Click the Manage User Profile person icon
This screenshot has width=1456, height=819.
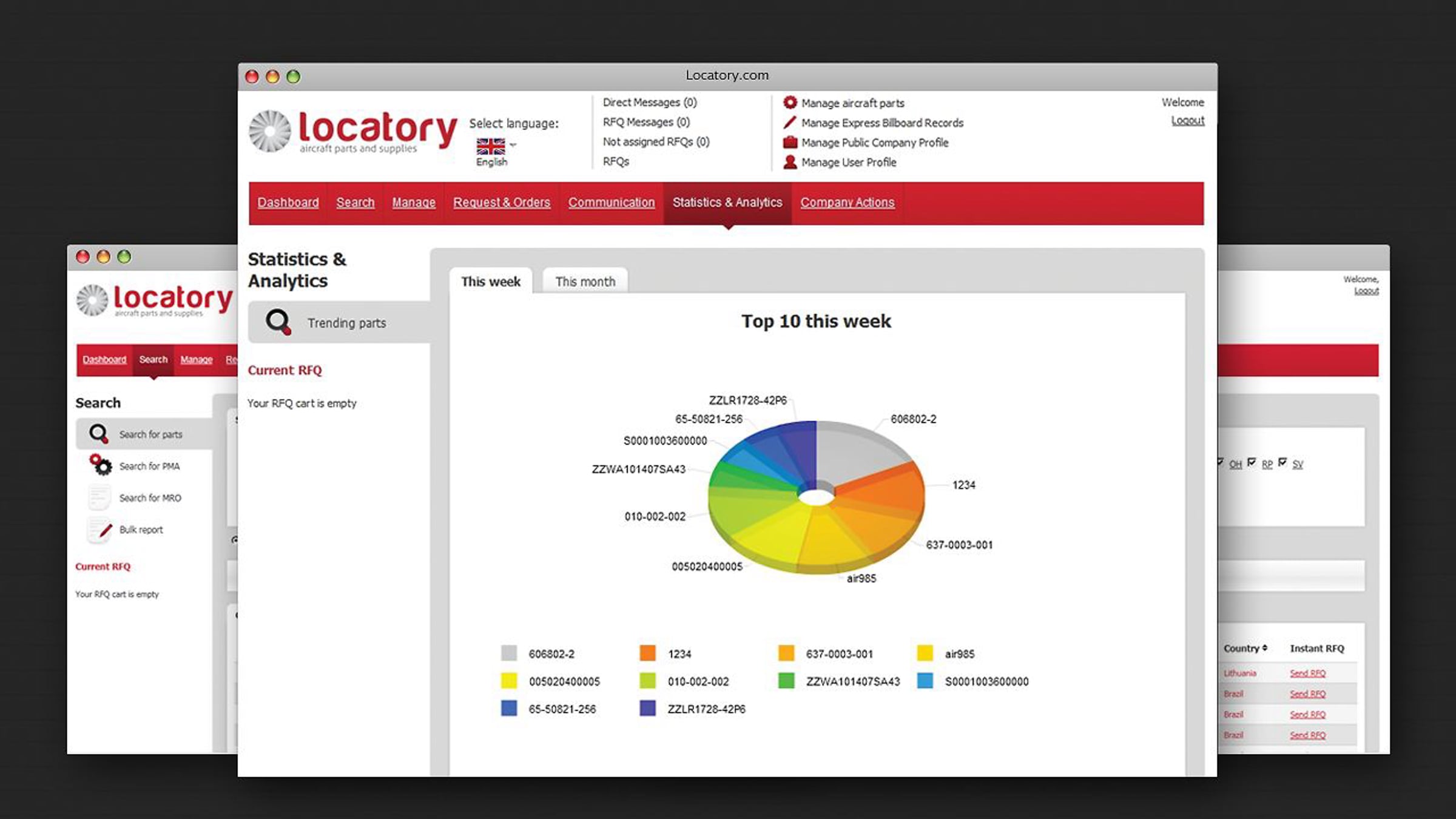pos(790,162)
